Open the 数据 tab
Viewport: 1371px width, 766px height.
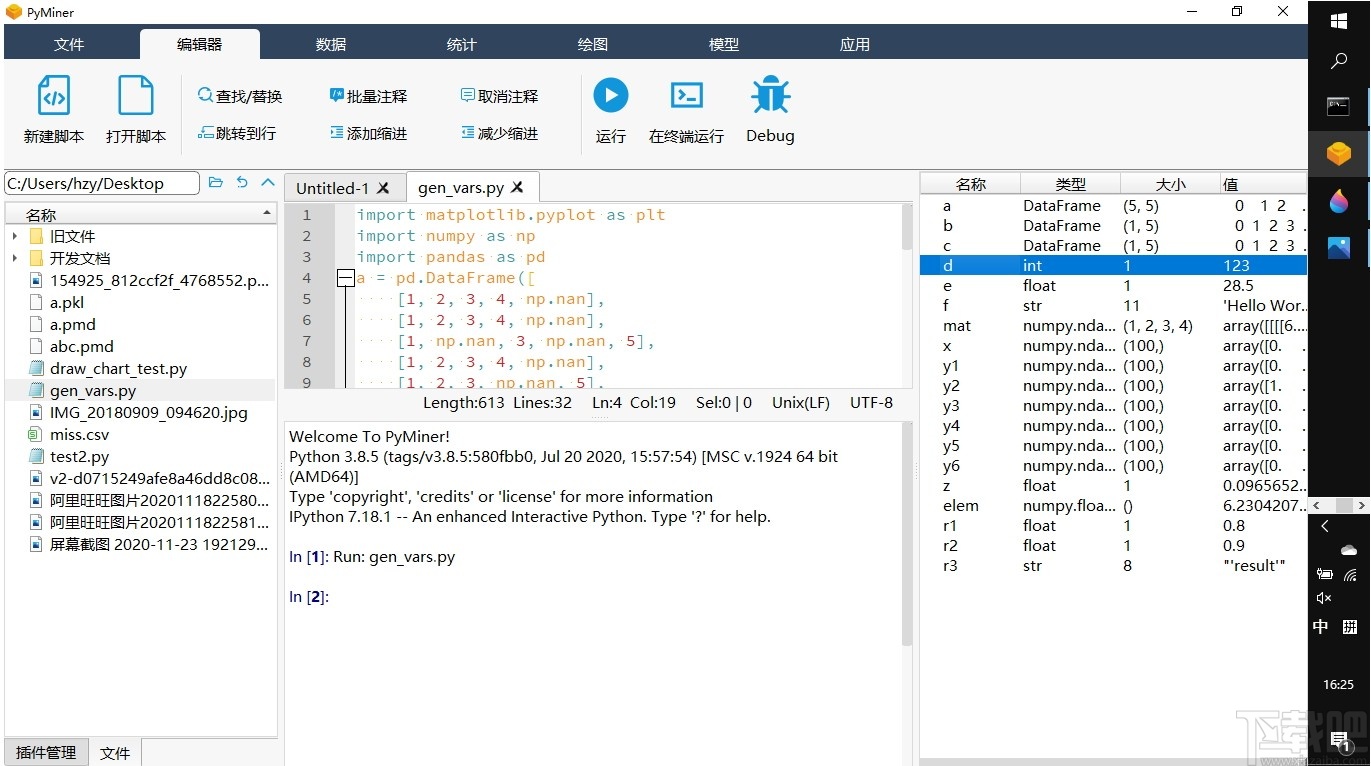330,43
